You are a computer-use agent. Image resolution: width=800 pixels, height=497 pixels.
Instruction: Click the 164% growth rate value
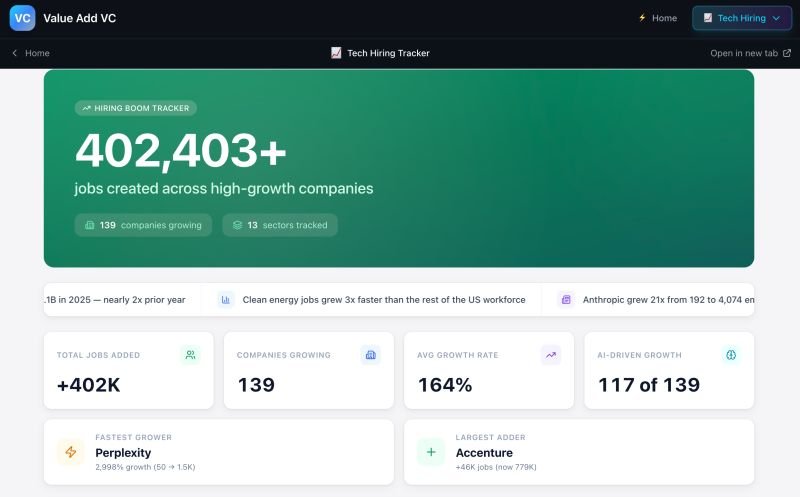pyautogui.click(x=445, y=385)
